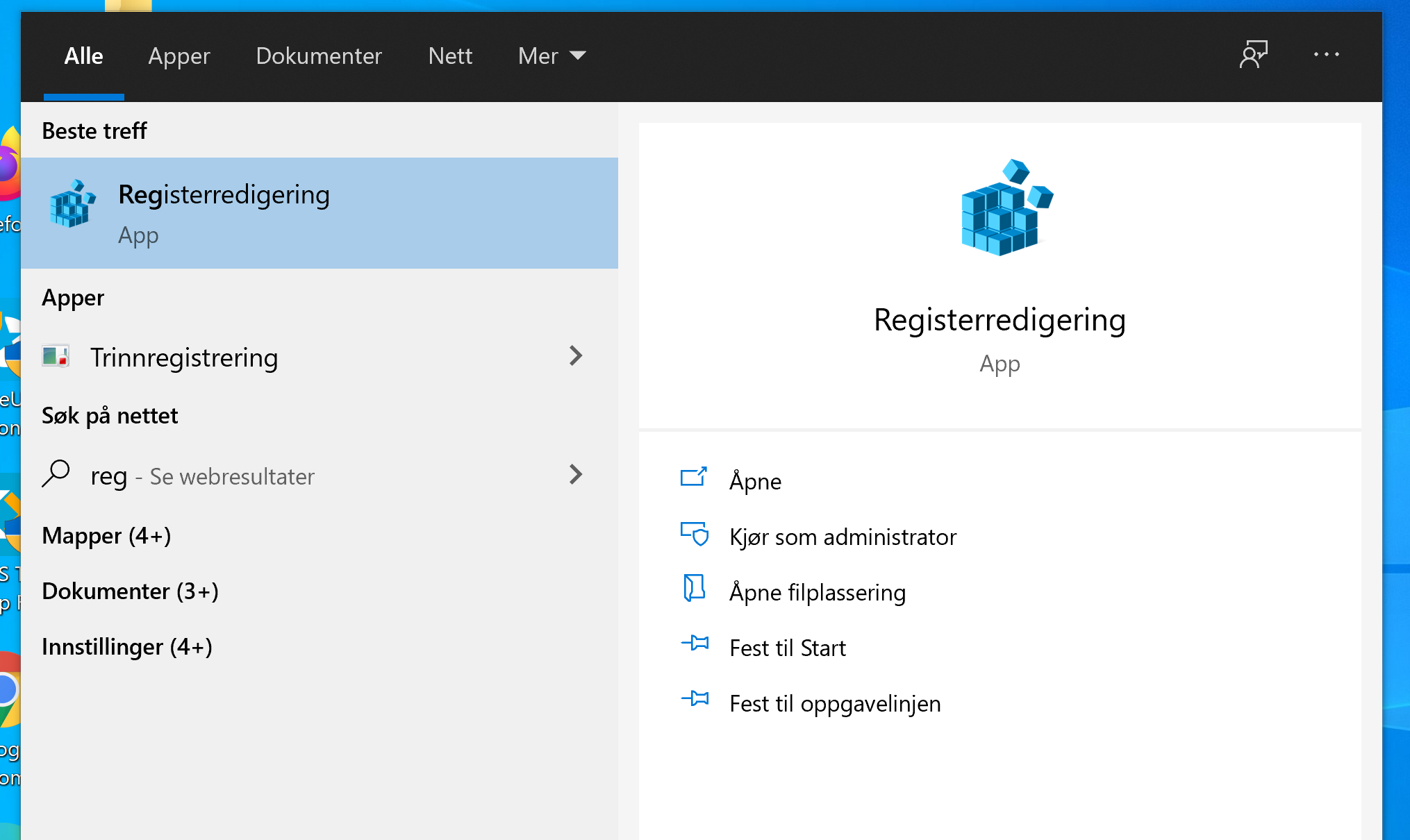Open the feedback icon in top right

[1253, 54]
